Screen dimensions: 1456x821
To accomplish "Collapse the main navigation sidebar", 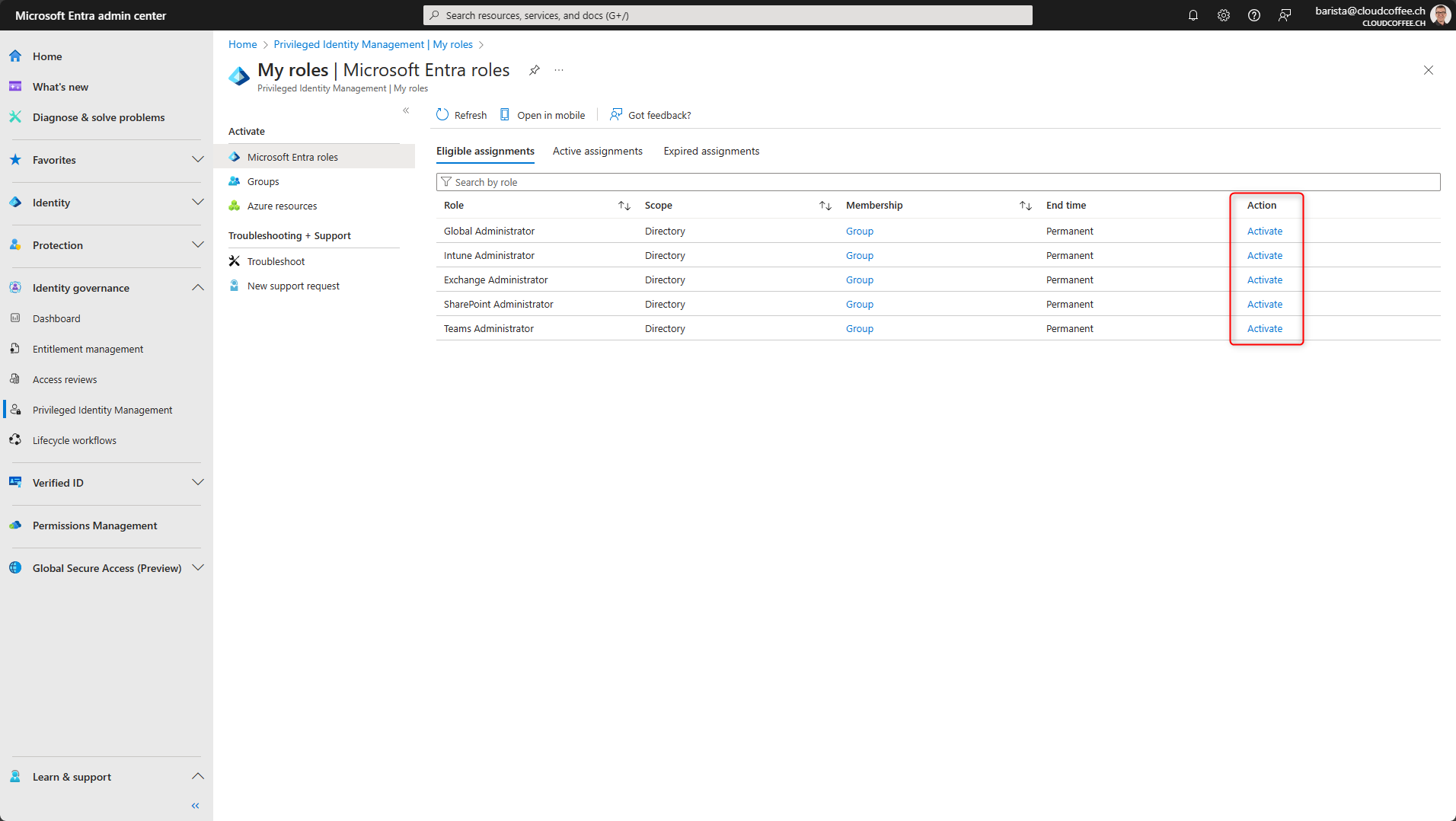I will pos(196,806).
